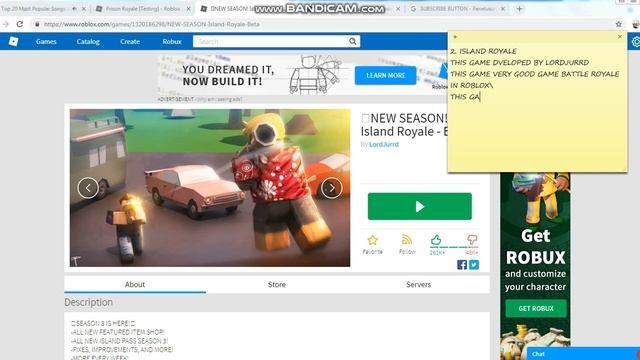Switch to Prison Royale browser tab
640x360 pixels.
coord(143,9)
